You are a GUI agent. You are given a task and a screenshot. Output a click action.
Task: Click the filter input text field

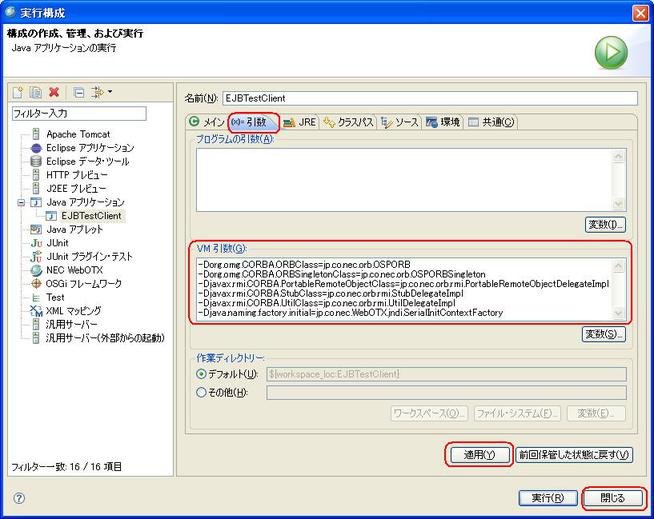(79, 113)
